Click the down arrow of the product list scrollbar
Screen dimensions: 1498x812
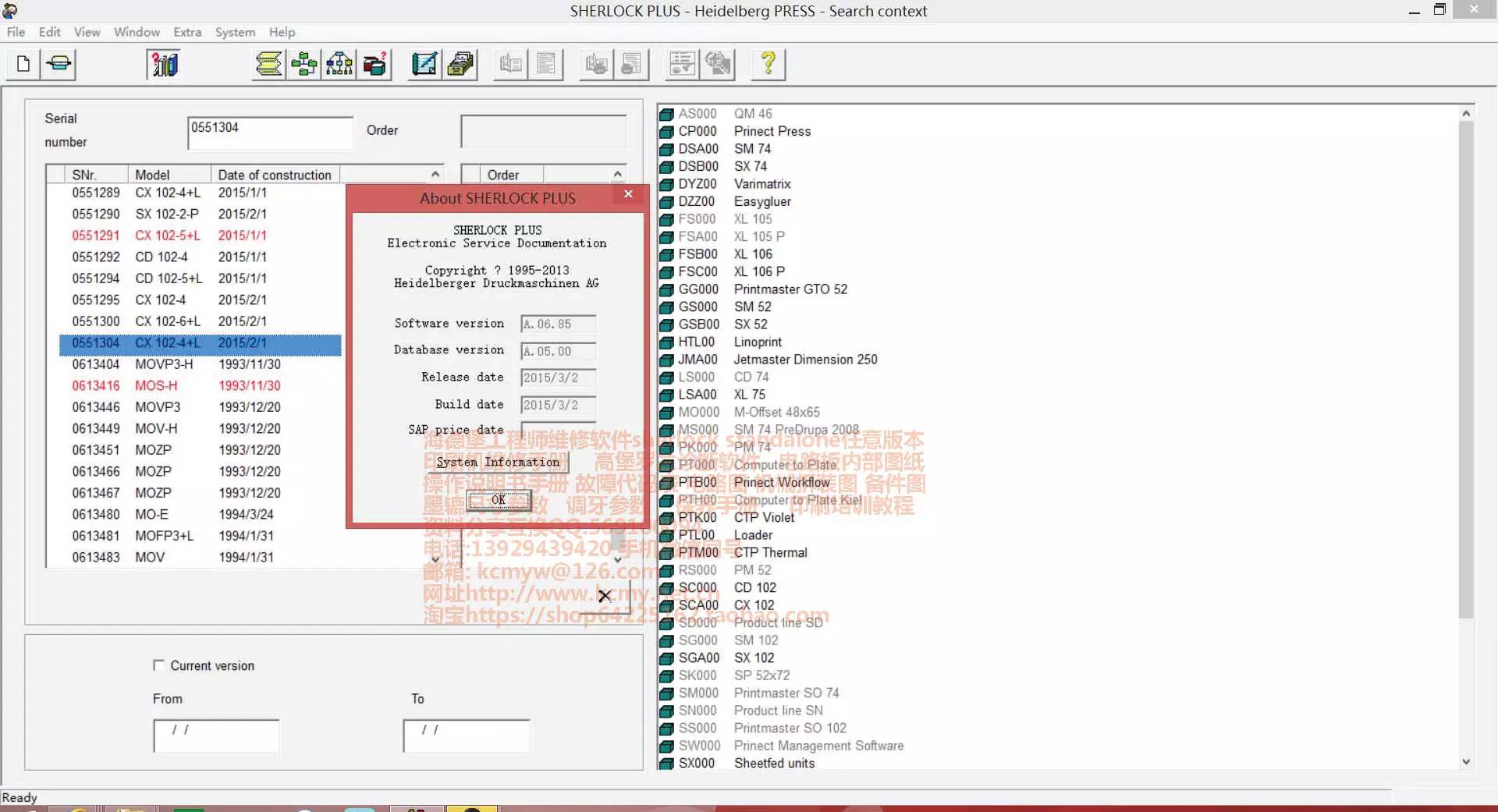pos(1466,762)
